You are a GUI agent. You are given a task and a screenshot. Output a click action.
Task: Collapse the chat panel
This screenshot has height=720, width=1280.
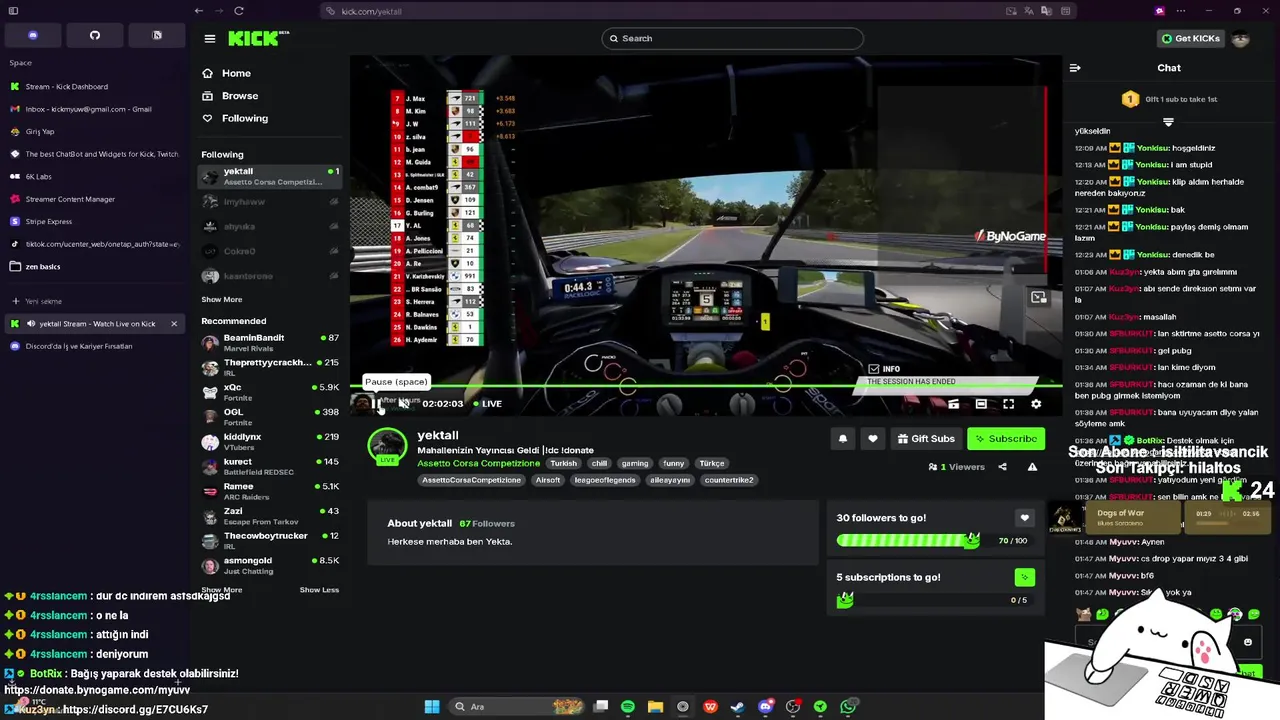(x=1075, y=68)
